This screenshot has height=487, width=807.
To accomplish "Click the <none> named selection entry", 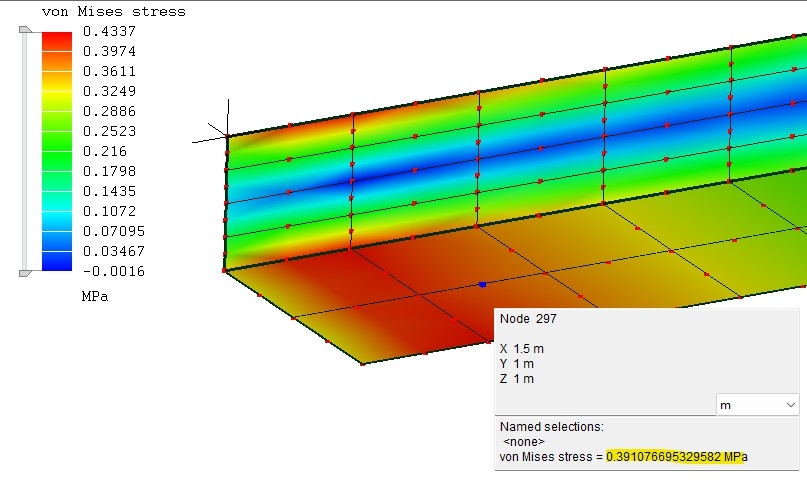I will [524, 441].
